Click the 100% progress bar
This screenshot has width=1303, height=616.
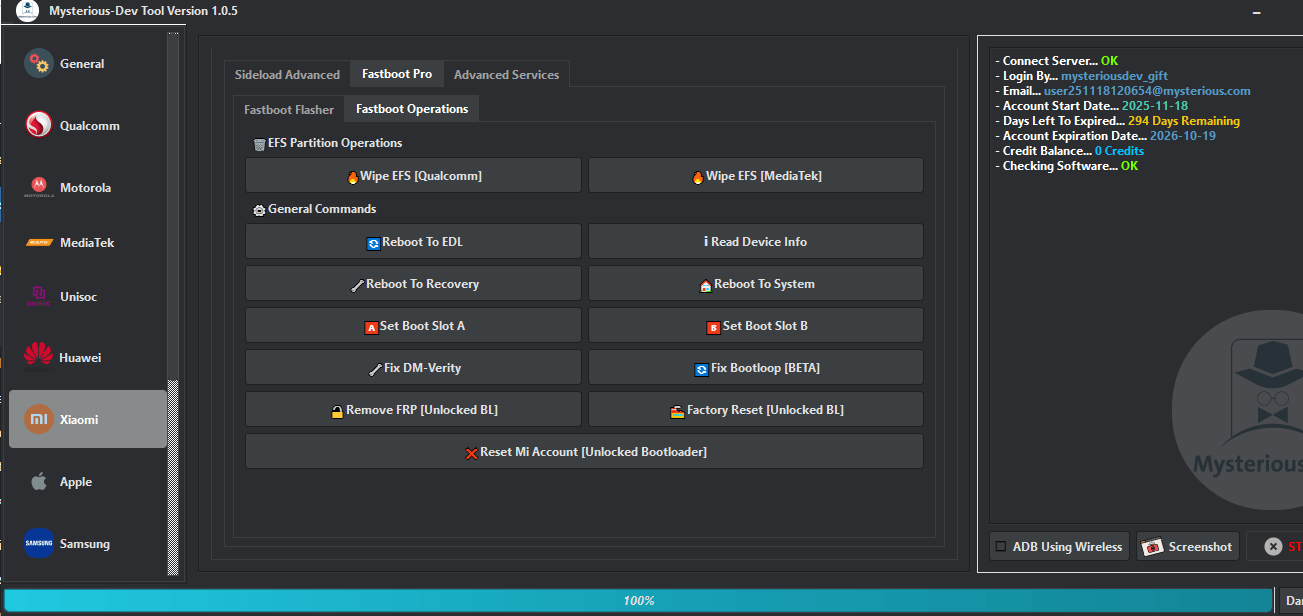click(x=639, y=600)
